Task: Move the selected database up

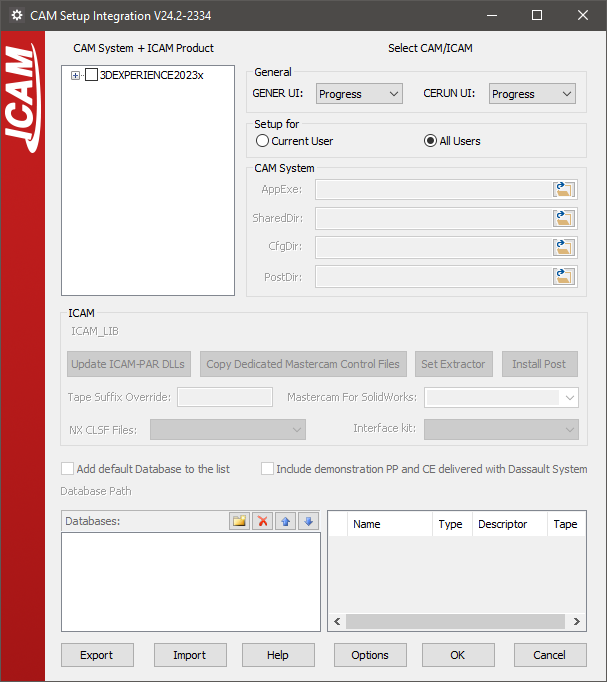Action: pos(285,521)
